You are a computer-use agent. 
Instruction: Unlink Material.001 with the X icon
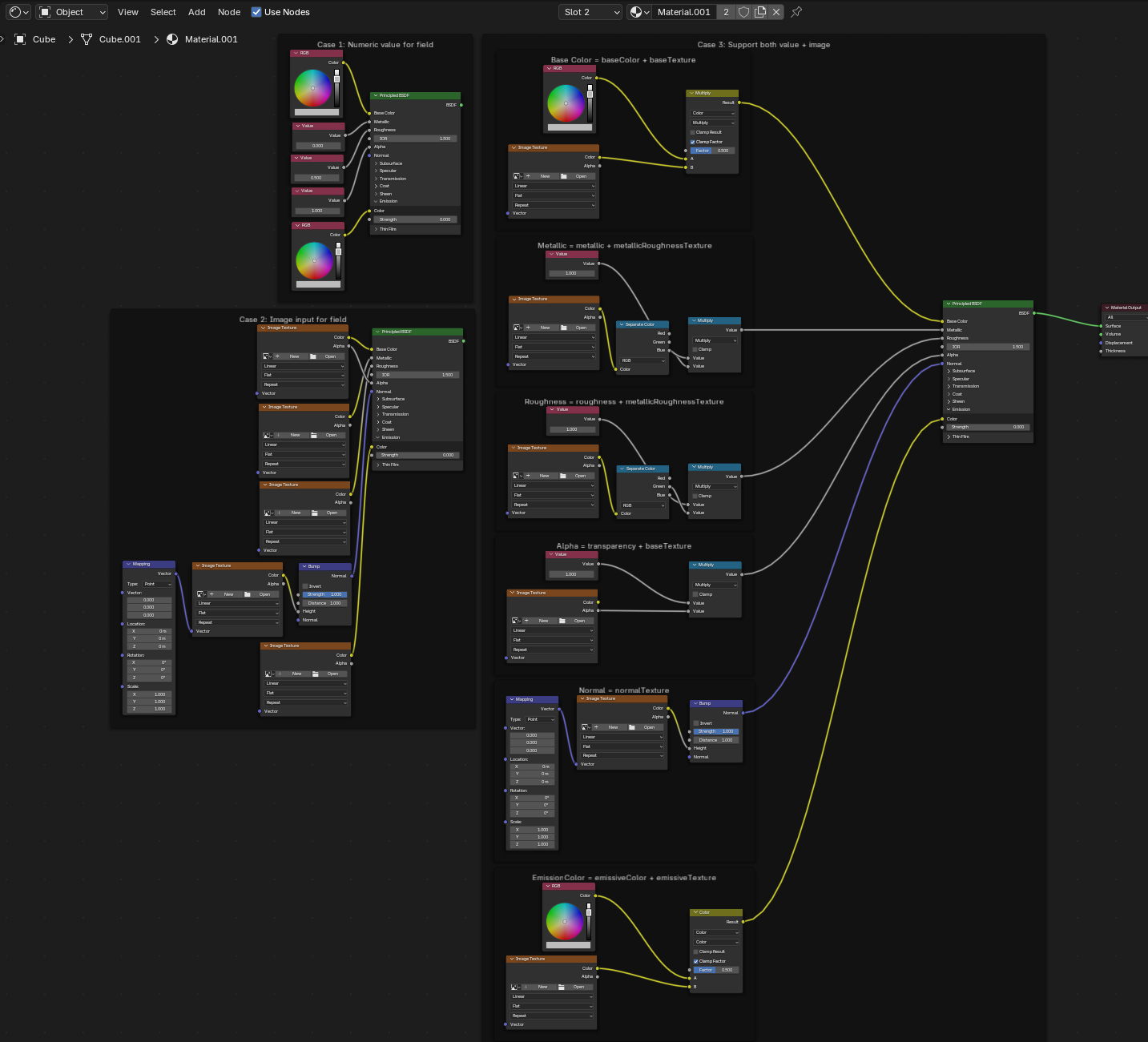[776, 12]
